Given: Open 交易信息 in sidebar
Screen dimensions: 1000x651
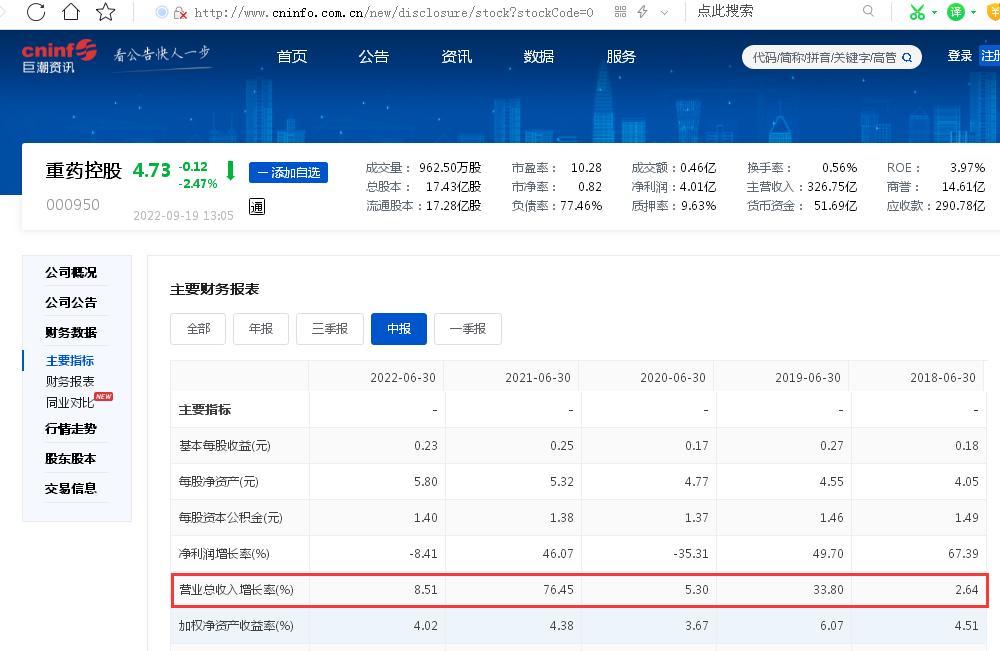Looking at the screenshot, I should (71, 489).
